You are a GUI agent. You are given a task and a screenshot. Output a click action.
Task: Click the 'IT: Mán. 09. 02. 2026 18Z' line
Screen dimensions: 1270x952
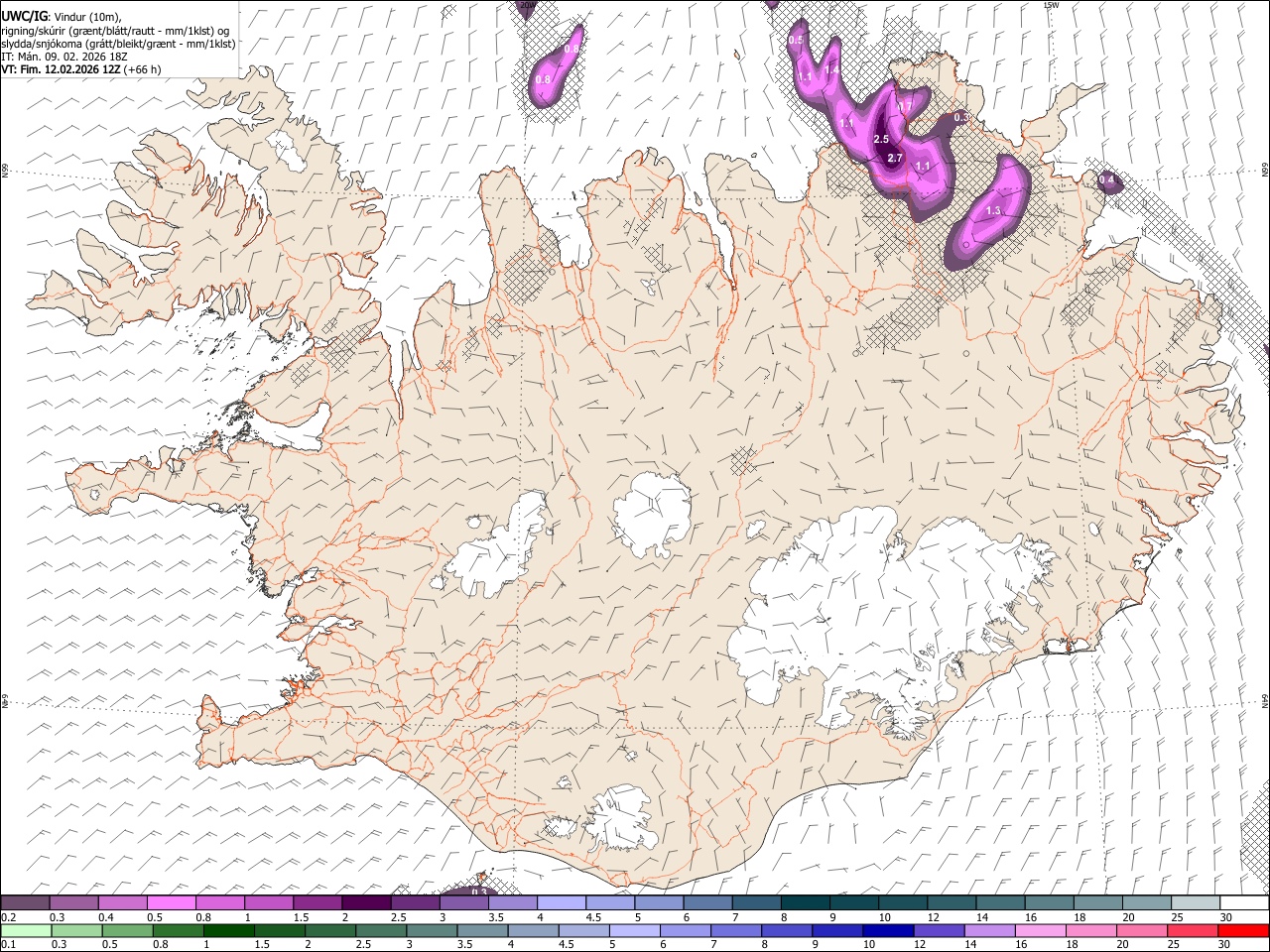(64, 57)
